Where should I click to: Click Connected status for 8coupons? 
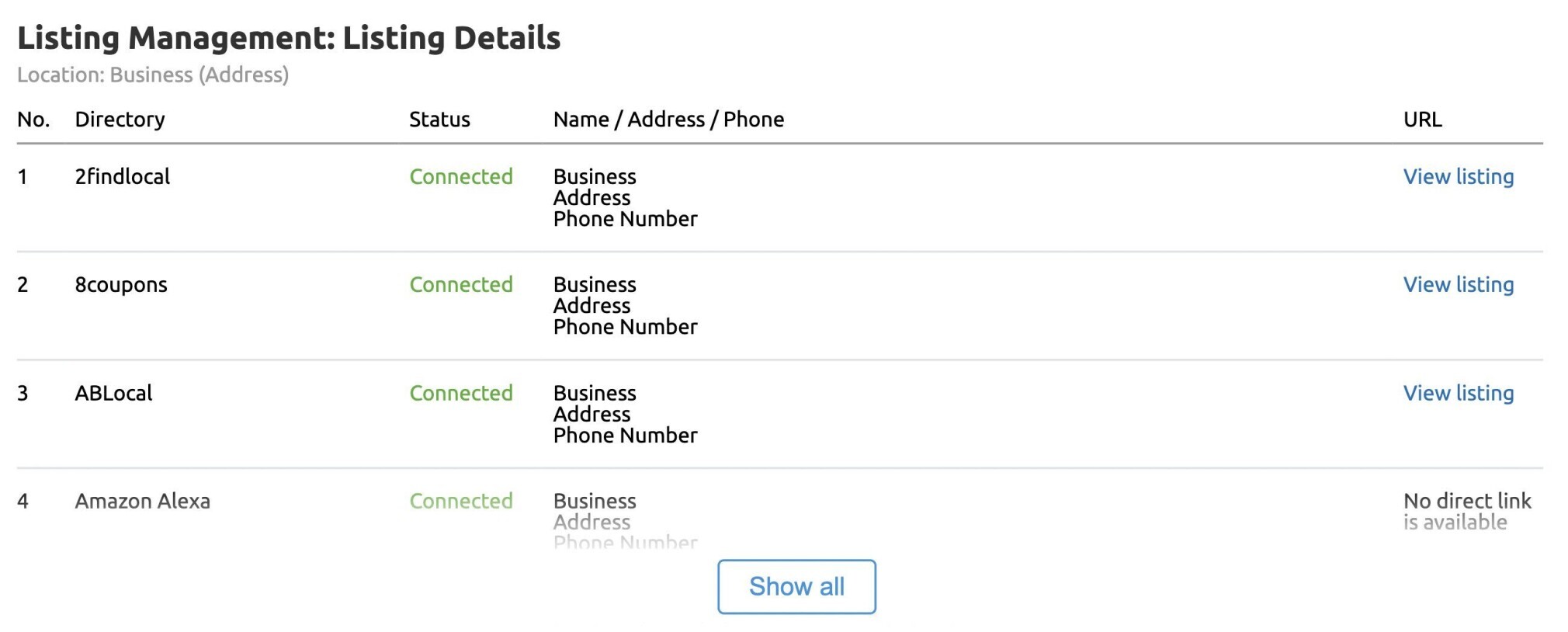[x=461, y=284]
